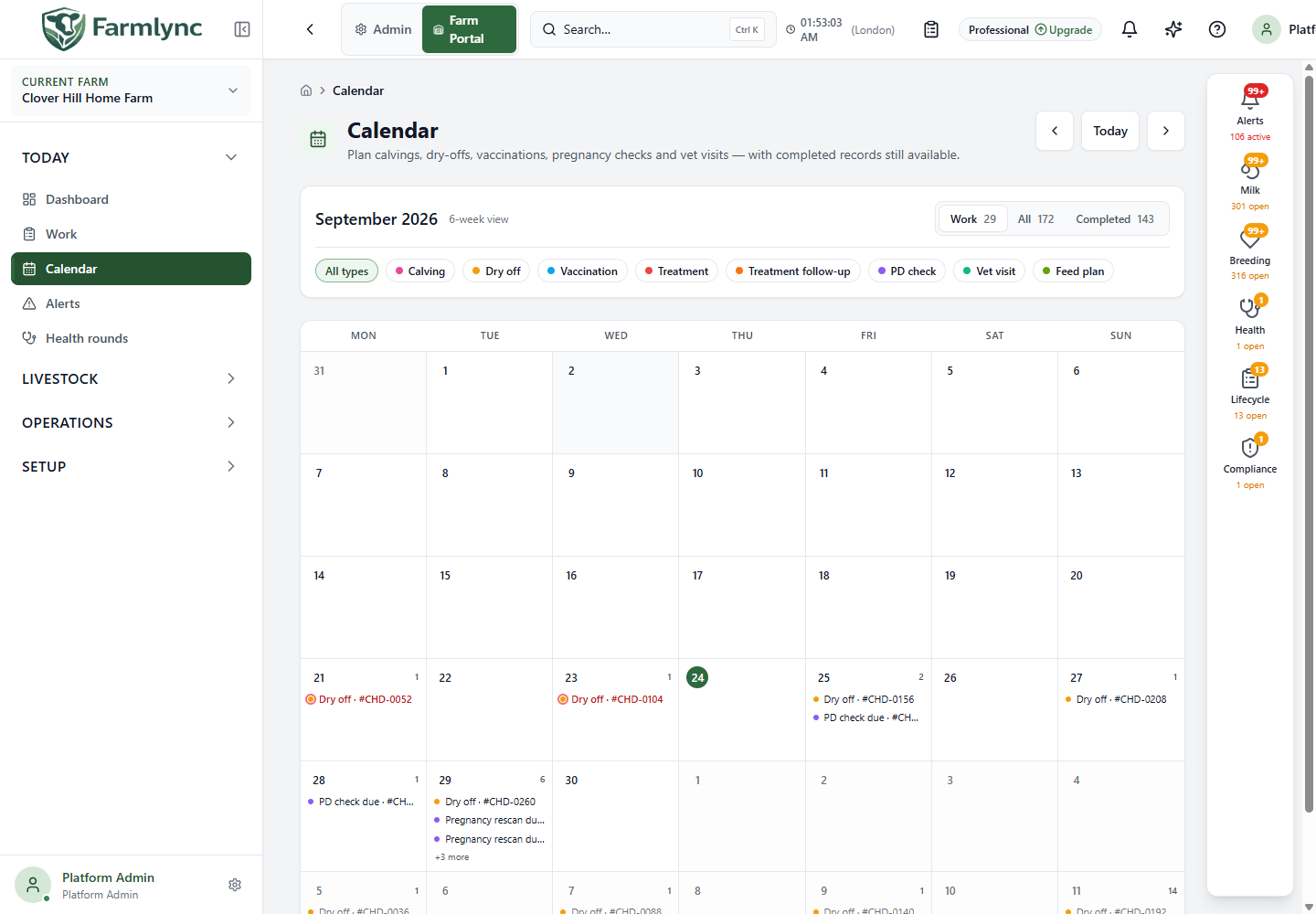This screenshot has width=1316, height=914.
Task: Select today's date 24
Action: (x=697, y=677)
